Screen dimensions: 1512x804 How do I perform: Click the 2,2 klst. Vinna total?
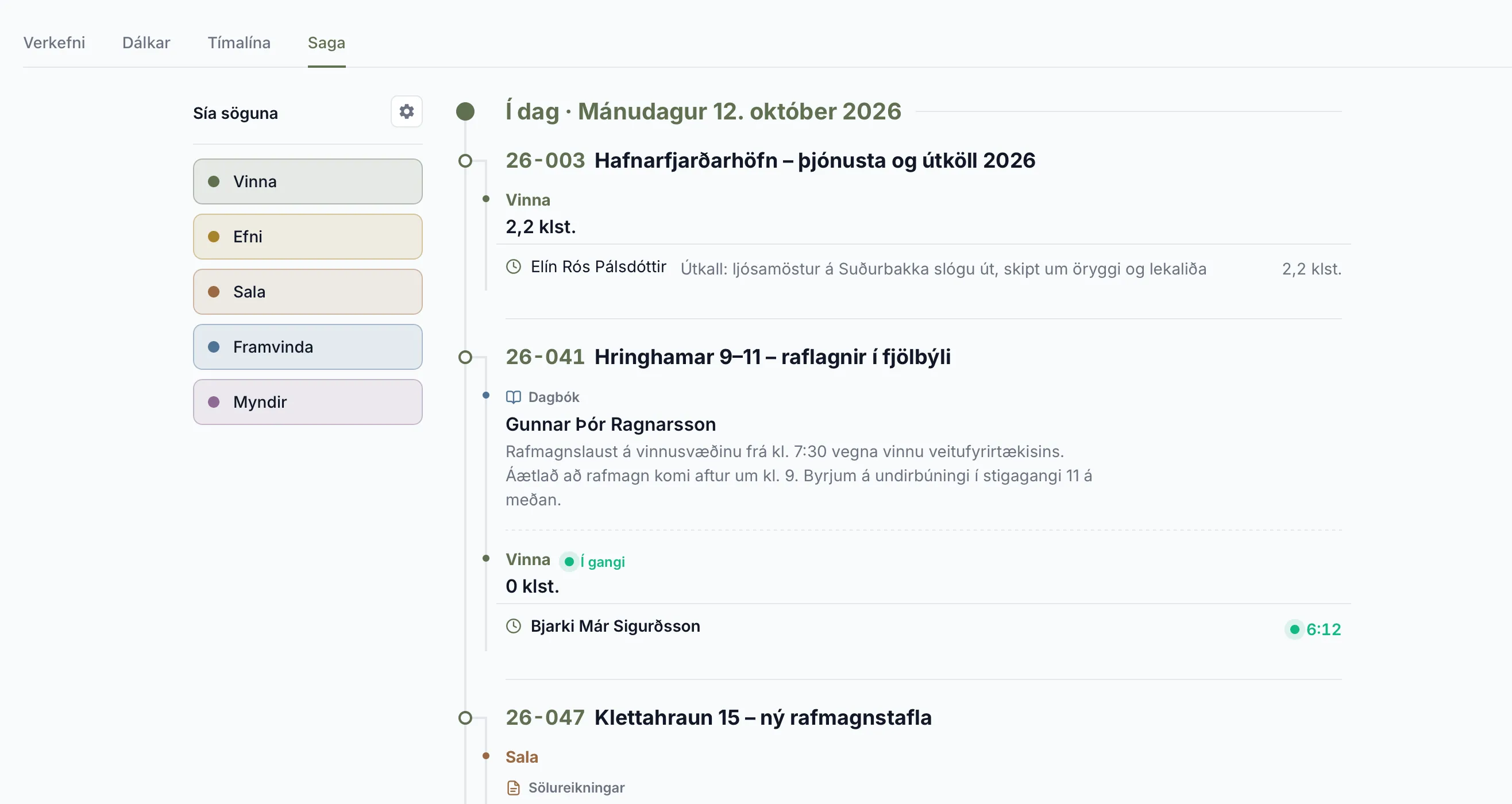click(541, 226)
